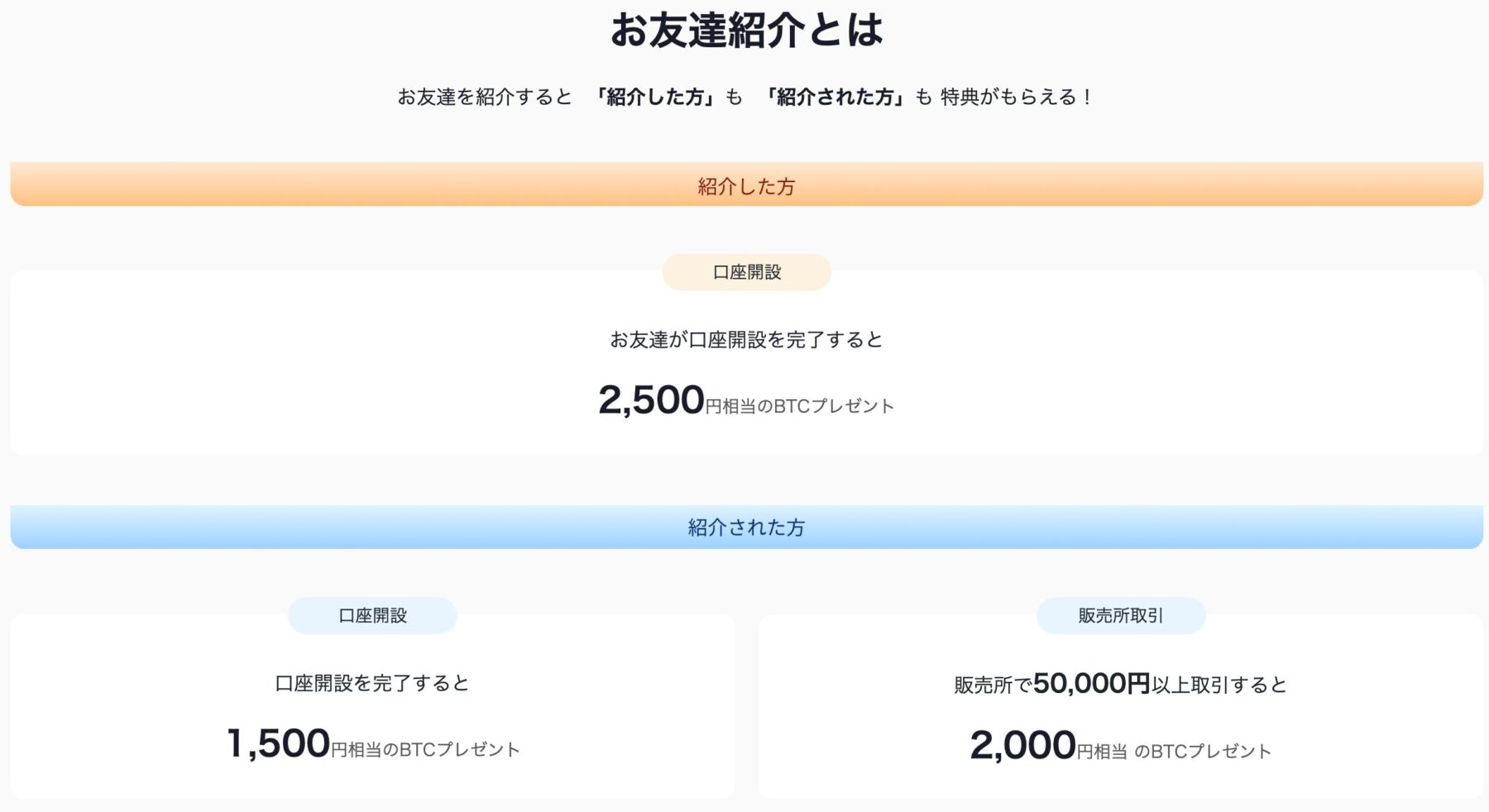Image resolution: width=1489 pixels, height=812 pixels.
Task: Click the 1,500 yen BTC reward amount
Action: click(x=279, y=743)
